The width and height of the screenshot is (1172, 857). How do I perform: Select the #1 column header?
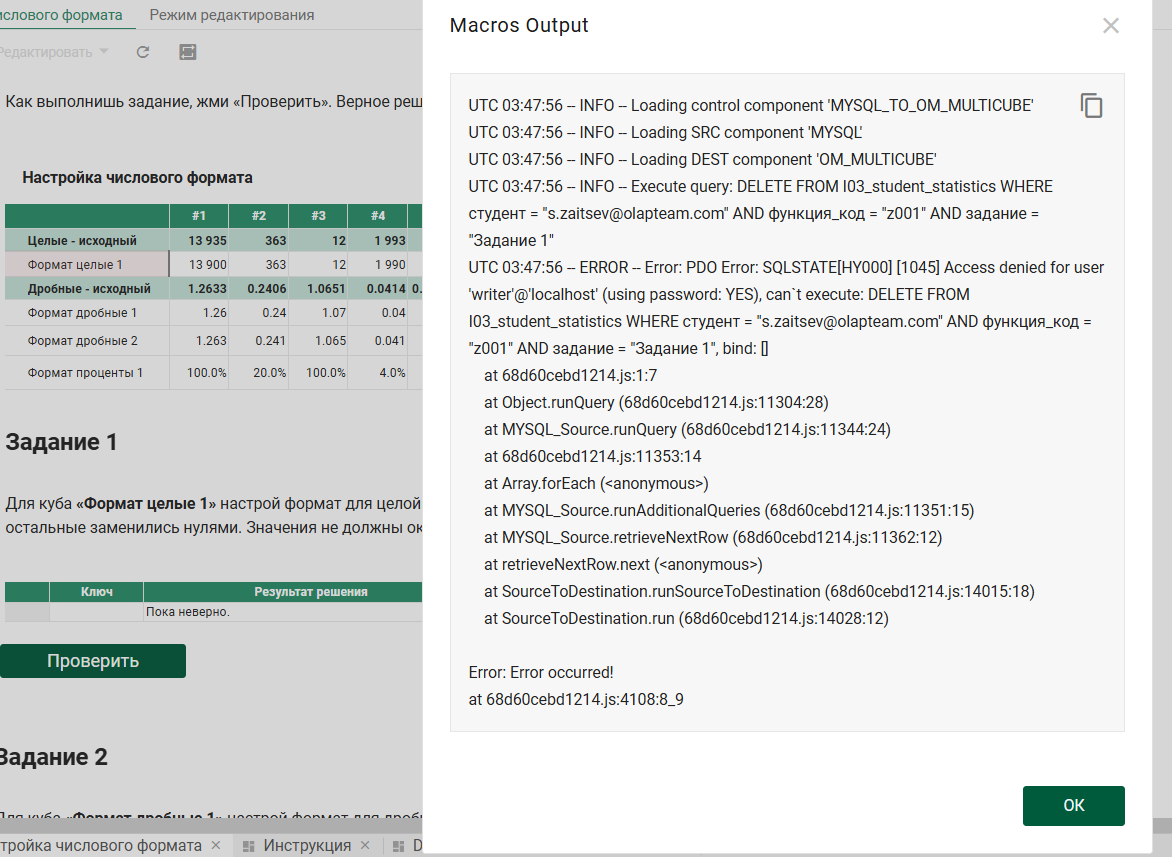click(198, 216)
